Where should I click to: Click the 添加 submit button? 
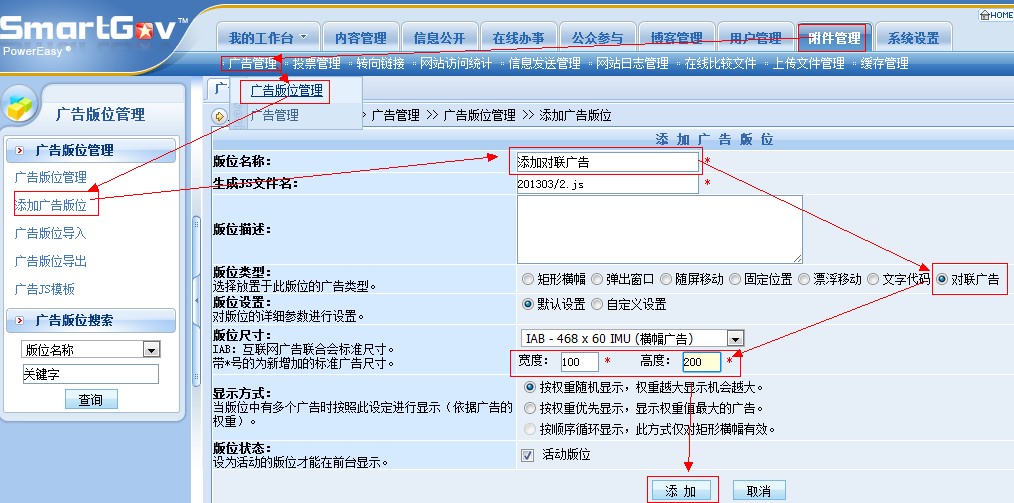click(681, 491)
